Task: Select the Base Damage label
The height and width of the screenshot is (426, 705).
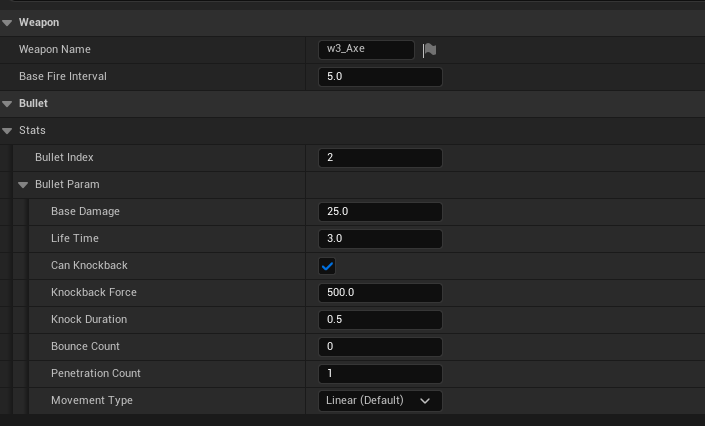Action: click(x=85, y=211)
